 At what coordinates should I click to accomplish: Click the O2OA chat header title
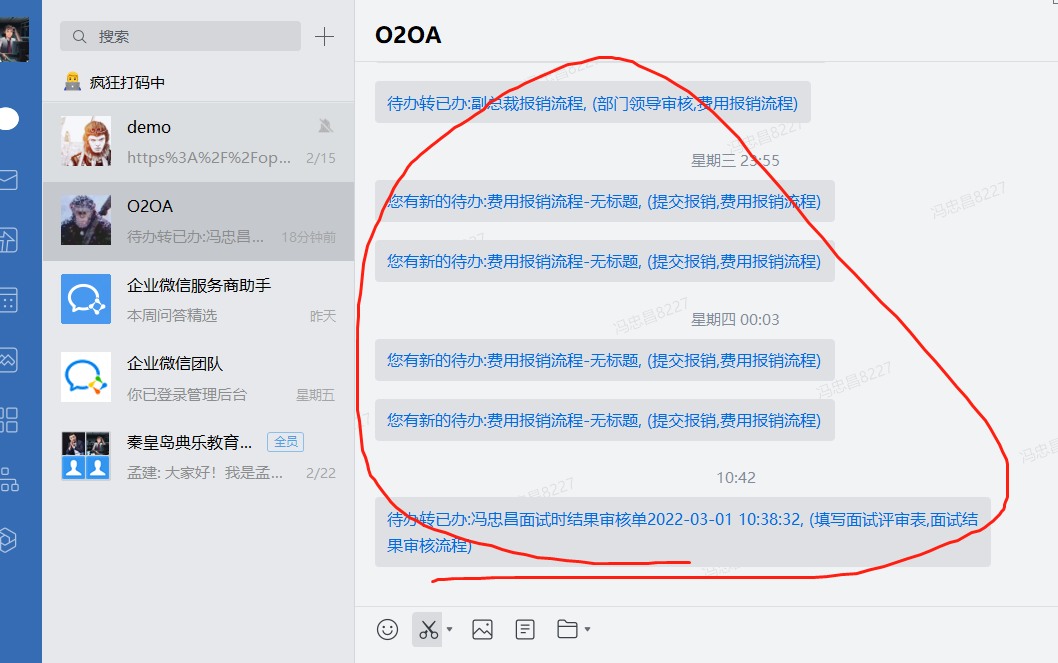click(408, 35)
